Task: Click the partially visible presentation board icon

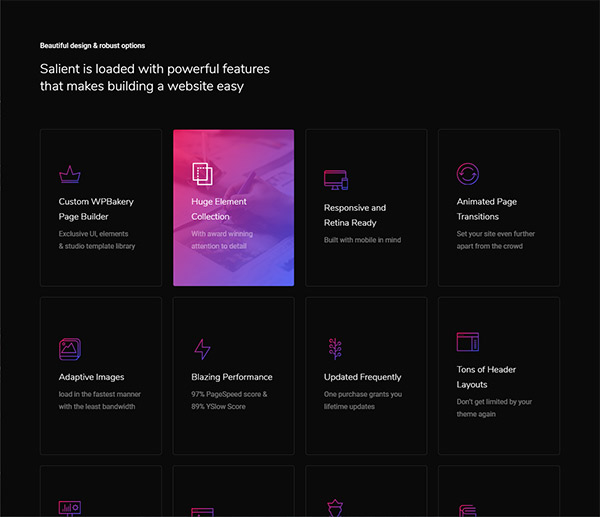Action: point(69,509)
